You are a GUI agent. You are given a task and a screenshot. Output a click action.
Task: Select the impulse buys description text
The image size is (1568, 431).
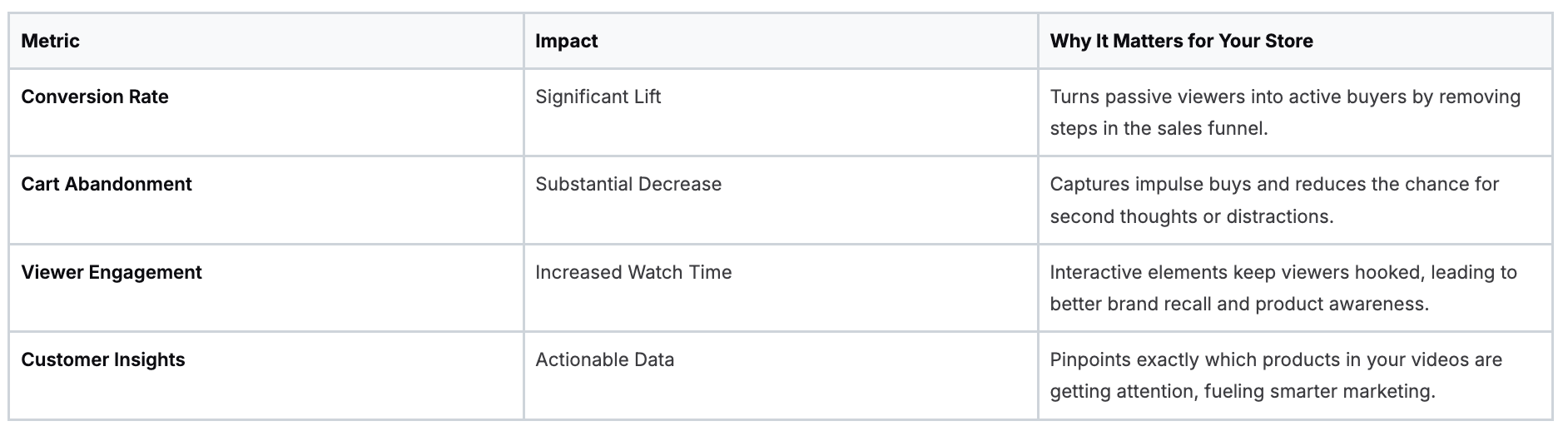[1274, 184]
